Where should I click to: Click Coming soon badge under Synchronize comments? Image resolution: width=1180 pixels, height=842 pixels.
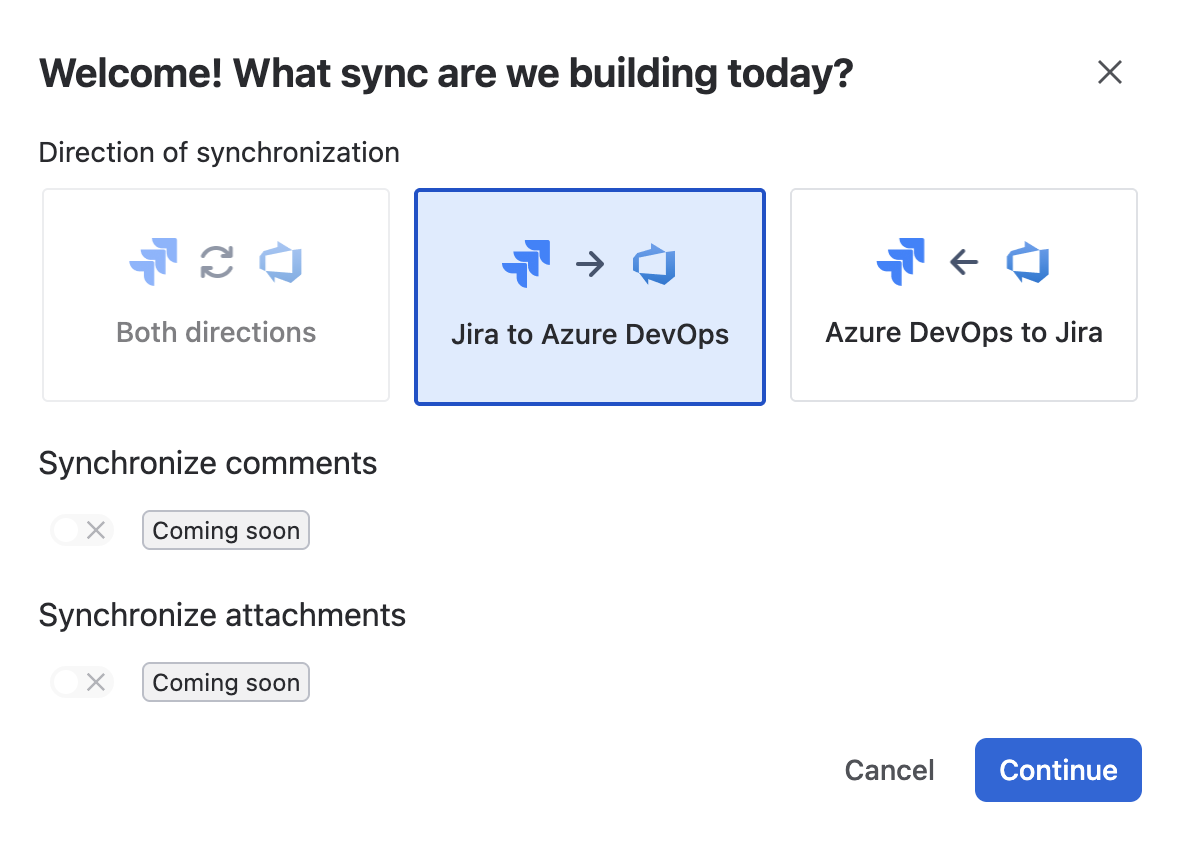[x=226, y=530]
